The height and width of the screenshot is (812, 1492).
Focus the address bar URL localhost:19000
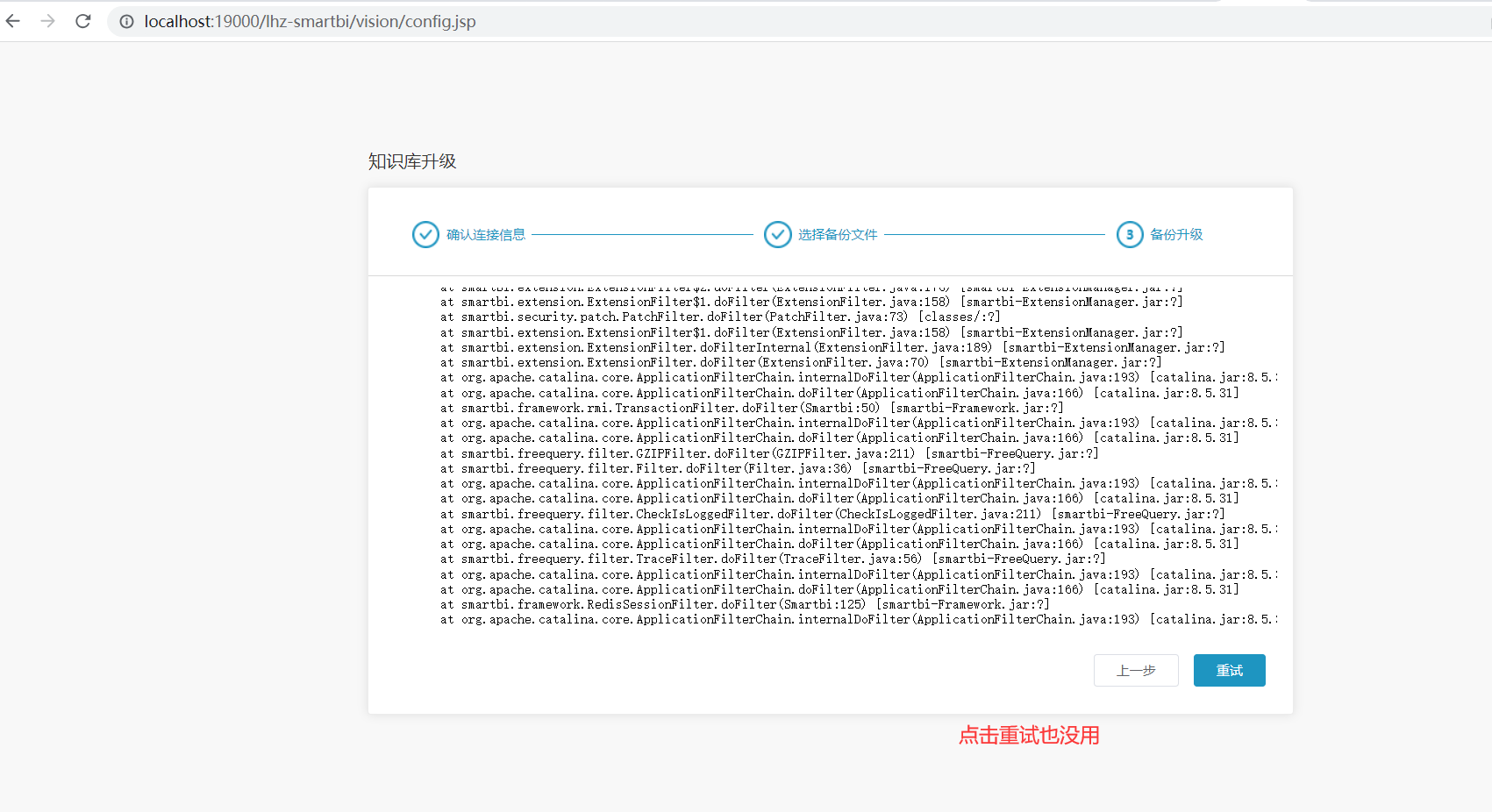(310, 21)
